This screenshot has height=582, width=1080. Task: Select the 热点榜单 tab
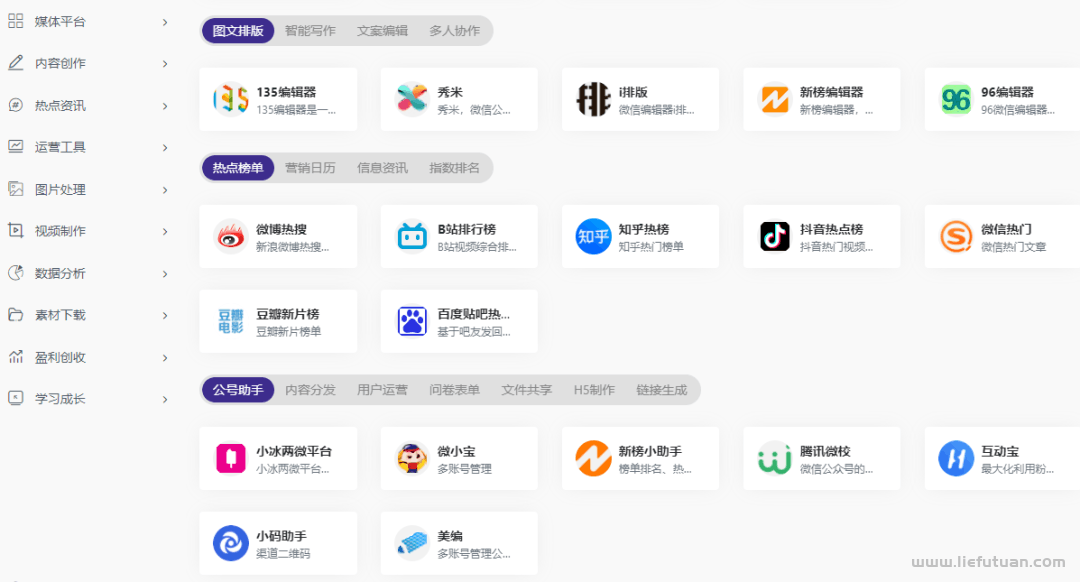click(238, 167)
